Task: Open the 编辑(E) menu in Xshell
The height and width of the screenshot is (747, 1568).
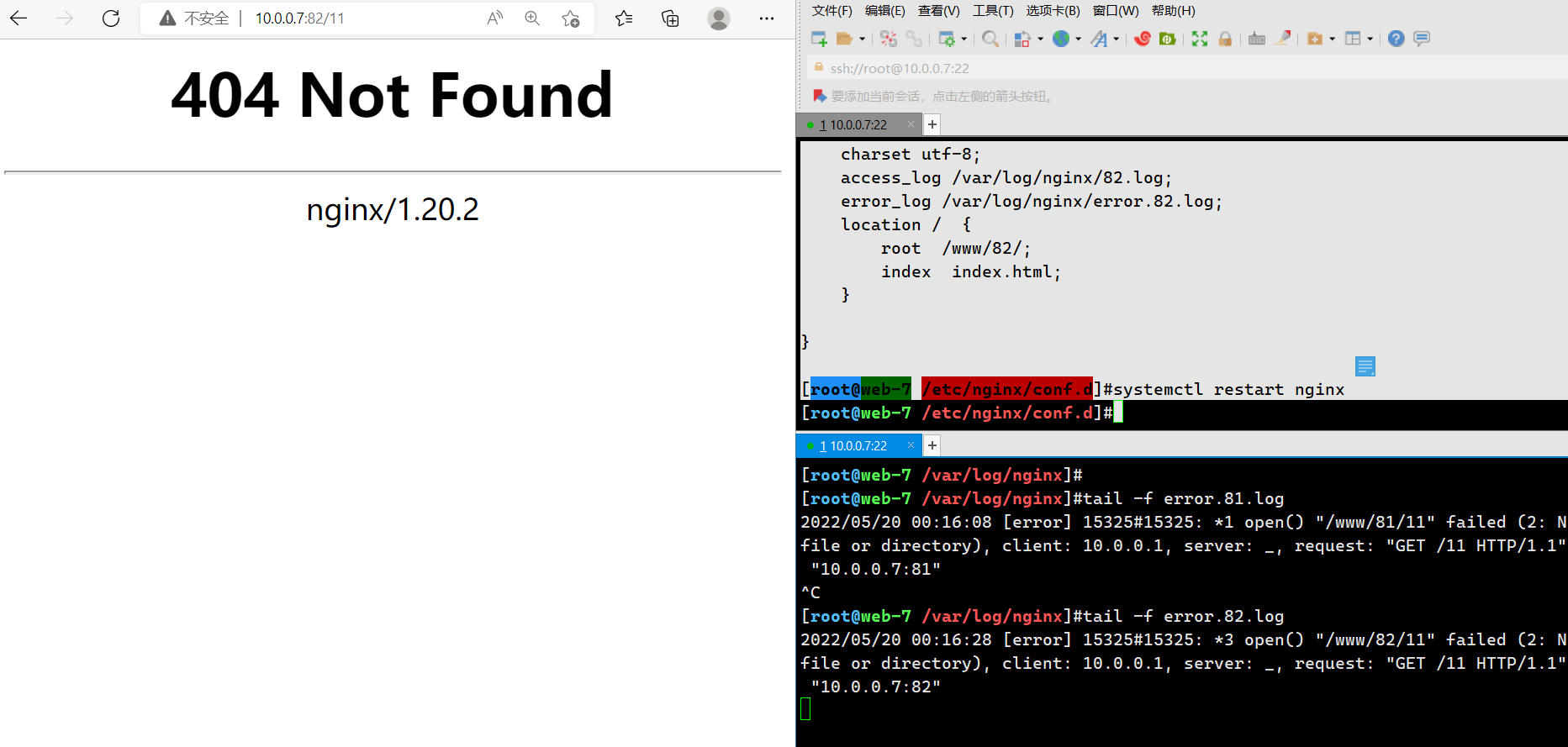Action: coord(885,11)
